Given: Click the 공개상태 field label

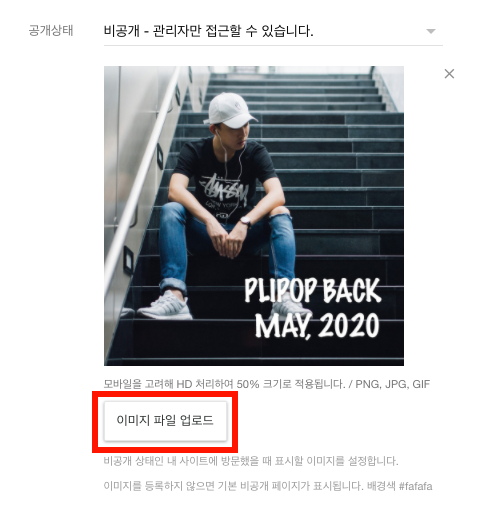Looking at the screenshot, I should tap(51, 31).
